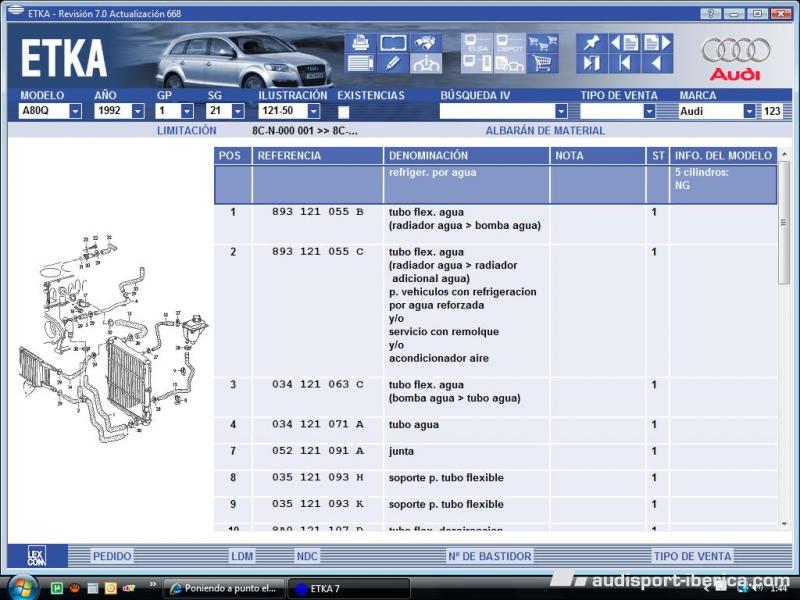Launch uTorrent from quick launch
Screen dimensions: 800x600
[57, 588]
